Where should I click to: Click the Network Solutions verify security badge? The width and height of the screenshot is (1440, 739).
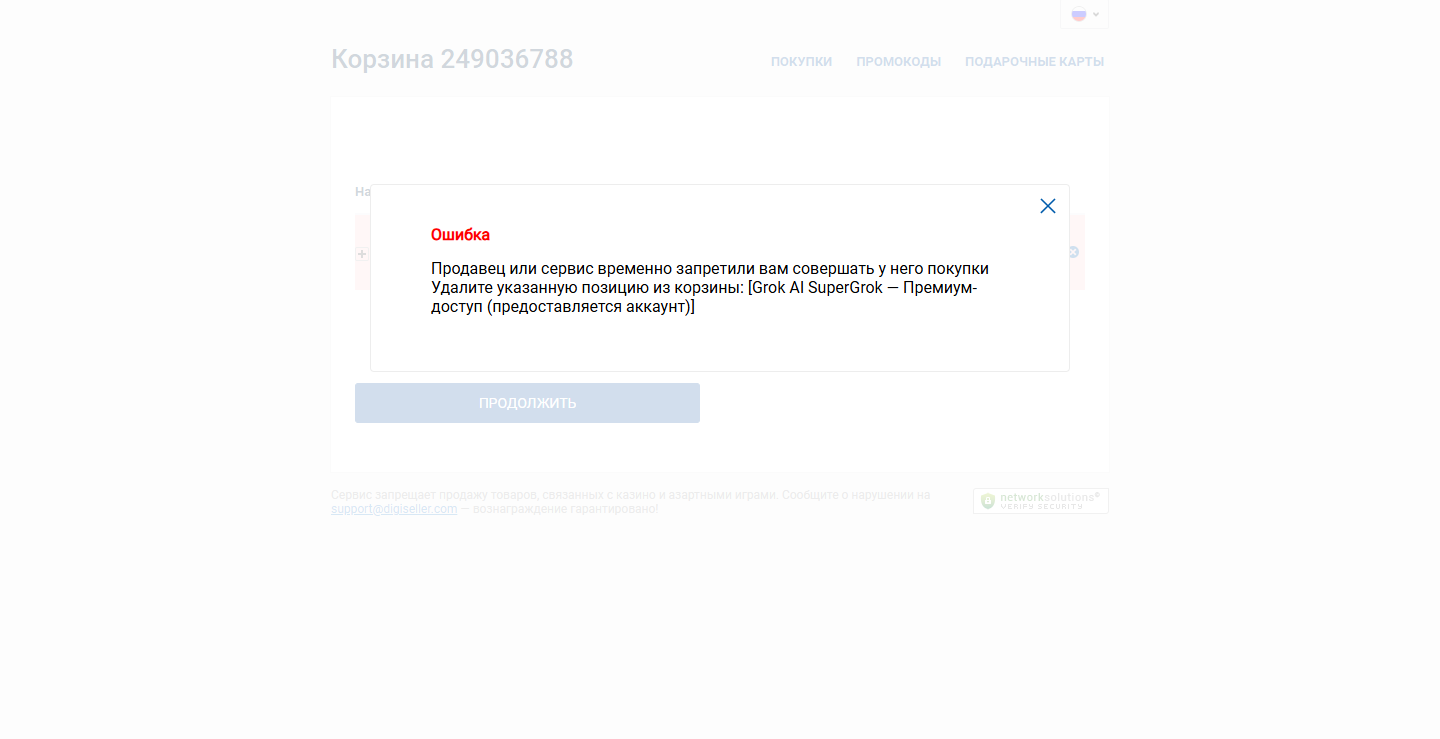[x=1040, y=501]
